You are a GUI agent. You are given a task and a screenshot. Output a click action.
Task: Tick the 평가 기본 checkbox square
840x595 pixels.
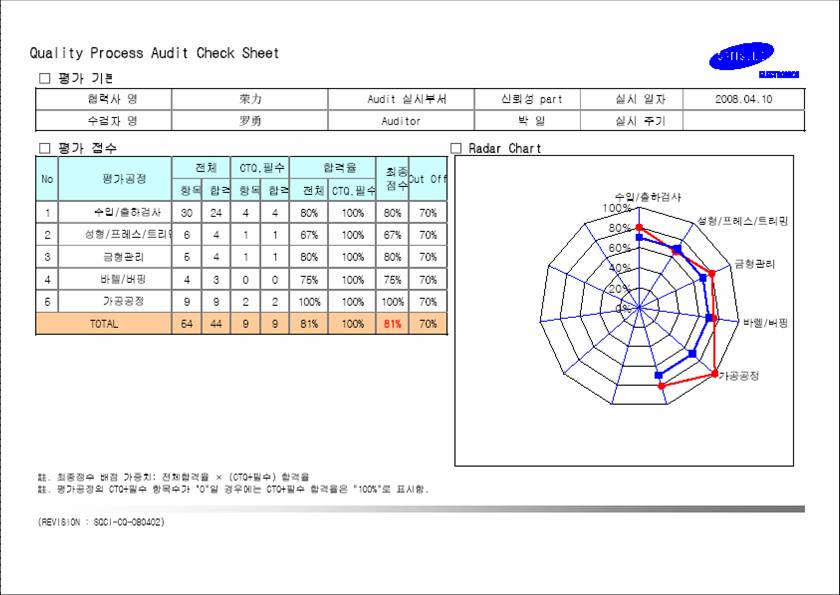pyautogui.click(x=44, y=78)
